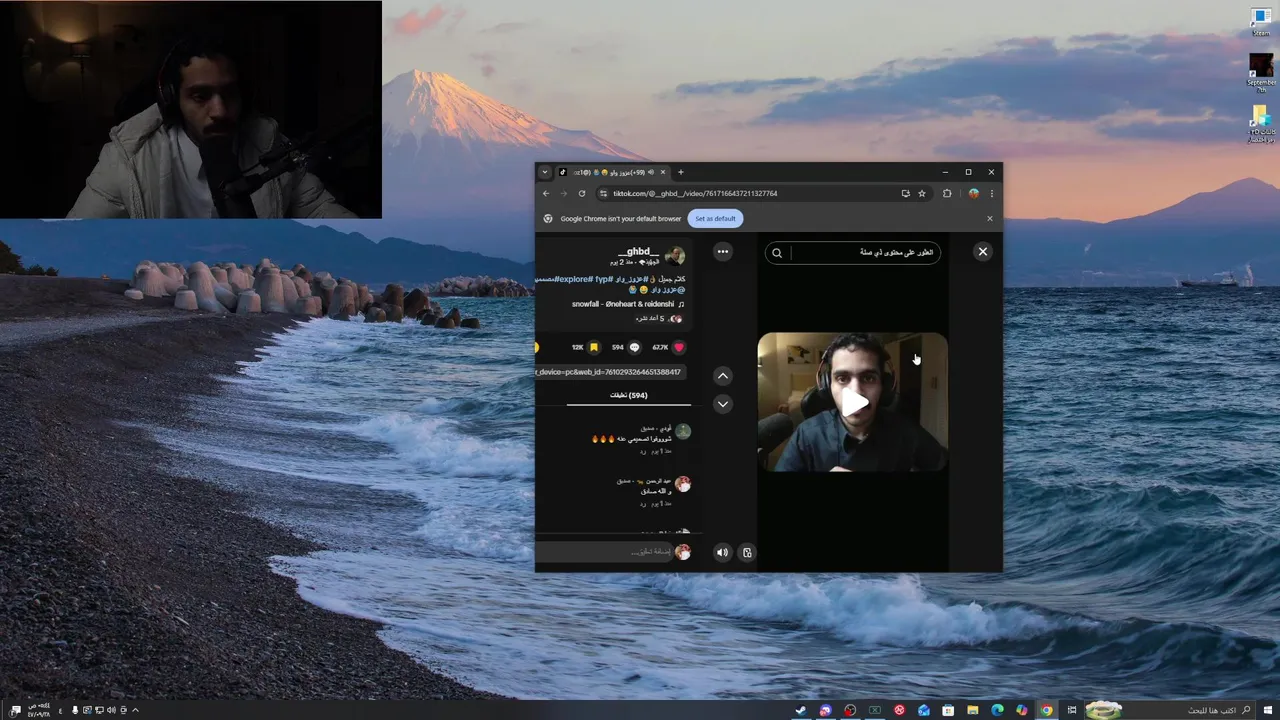Like the video with heart icon
1280x720 pixels.
point(679,347)
